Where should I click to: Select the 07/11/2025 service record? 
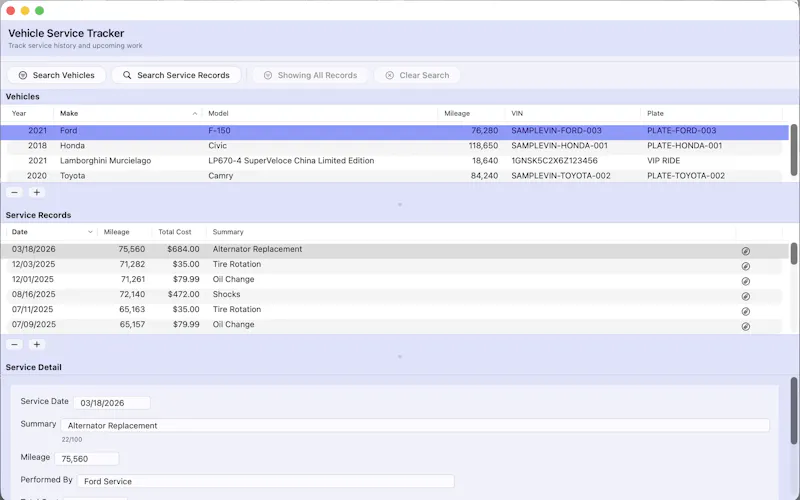click(394, 309)
